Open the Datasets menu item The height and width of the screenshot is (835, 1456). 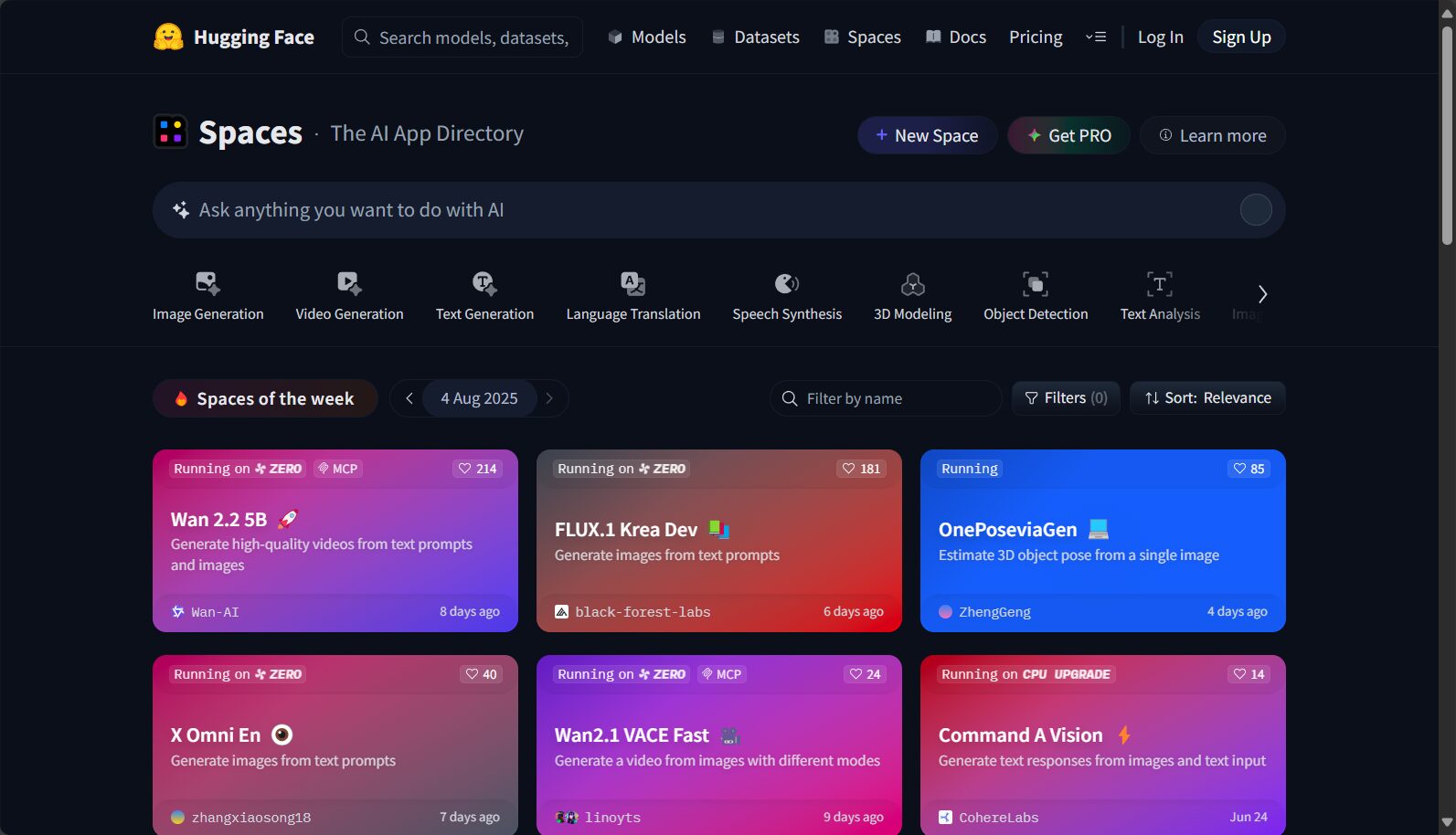coord(756,37)
